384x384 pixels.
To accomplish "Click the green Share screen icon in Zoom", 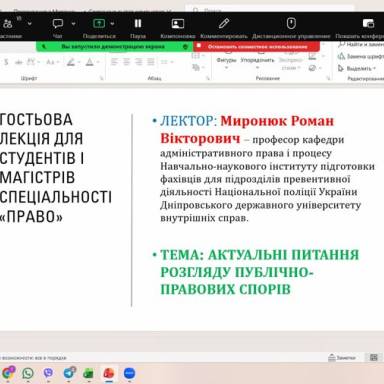I will pyautogui.click(x=99, y=23).
